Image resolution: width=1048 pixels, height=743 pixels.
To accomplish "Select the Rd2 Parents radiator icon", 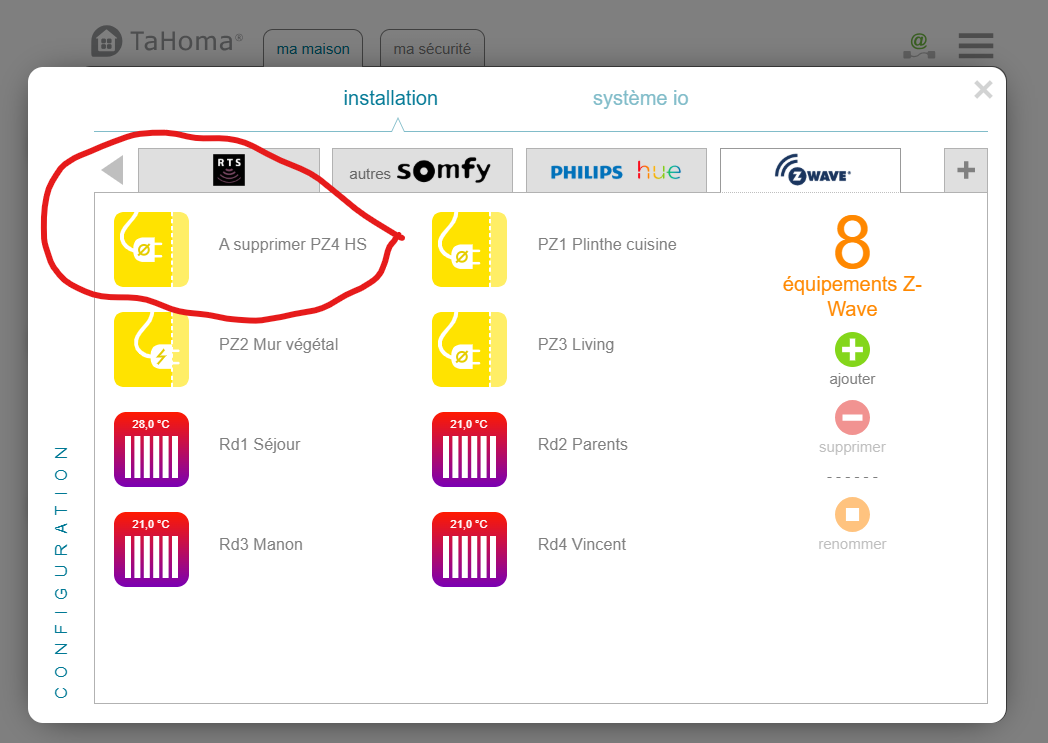I will (469, 449).
